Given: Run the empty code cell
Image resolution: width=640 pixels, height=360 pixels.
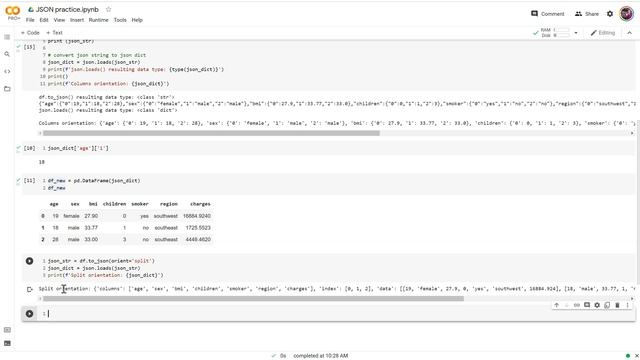Looking at the screenshot, I should [29, 313].
